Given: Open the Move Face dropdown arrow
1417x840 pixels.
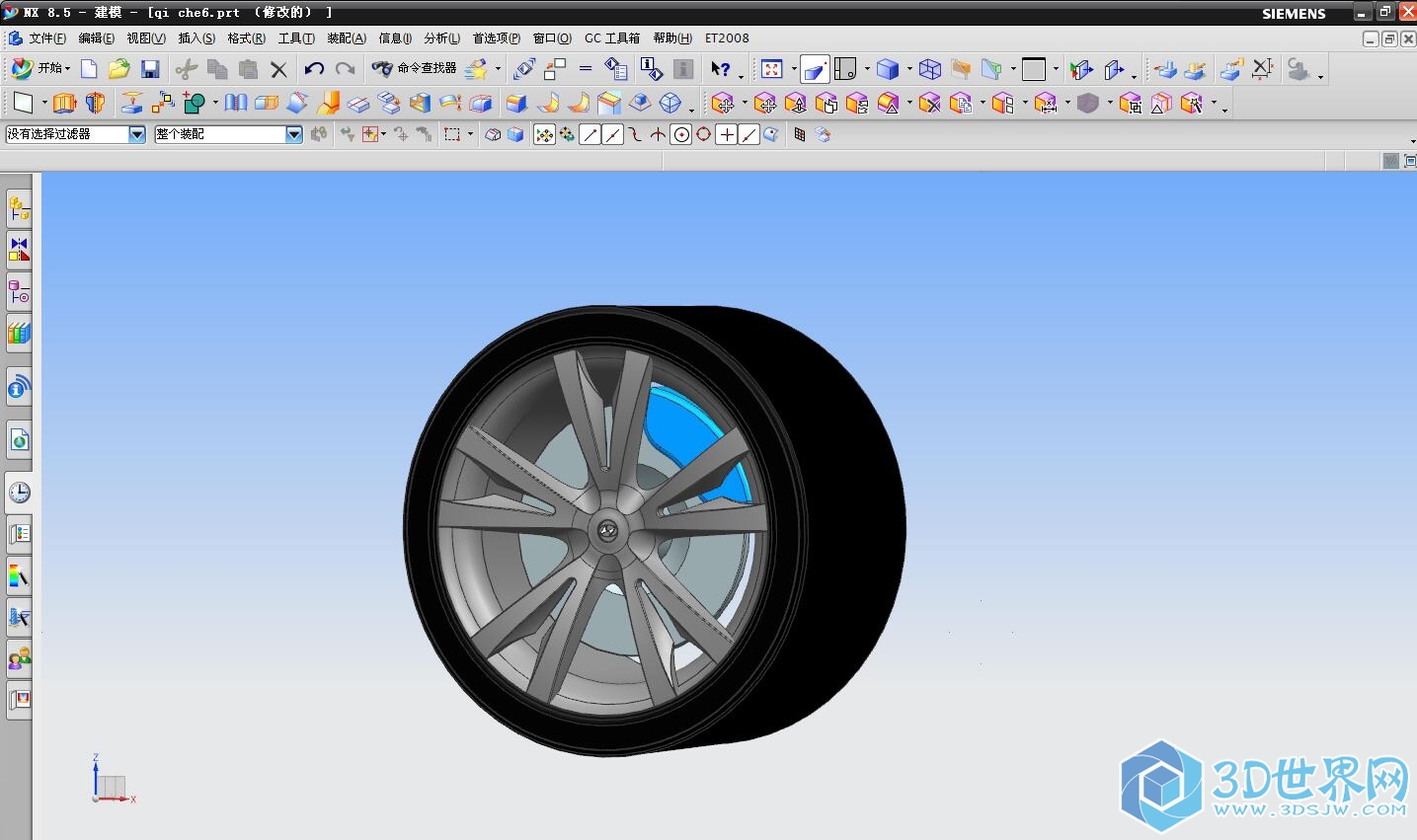Looking at the screenshot, I should tap(744, 104).
